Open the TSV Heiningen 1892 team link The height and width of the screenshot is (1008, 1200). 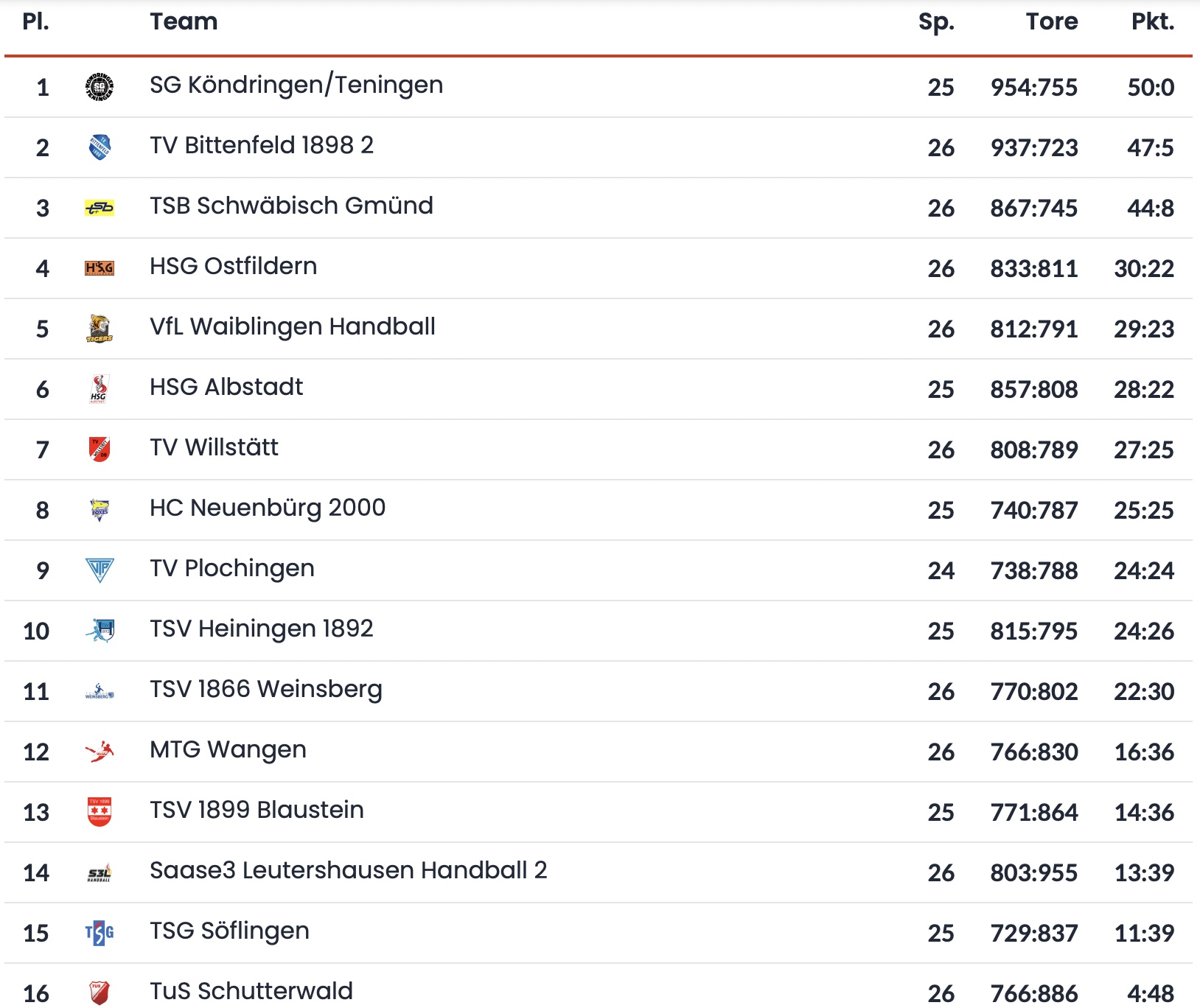(x=262, y=629)
